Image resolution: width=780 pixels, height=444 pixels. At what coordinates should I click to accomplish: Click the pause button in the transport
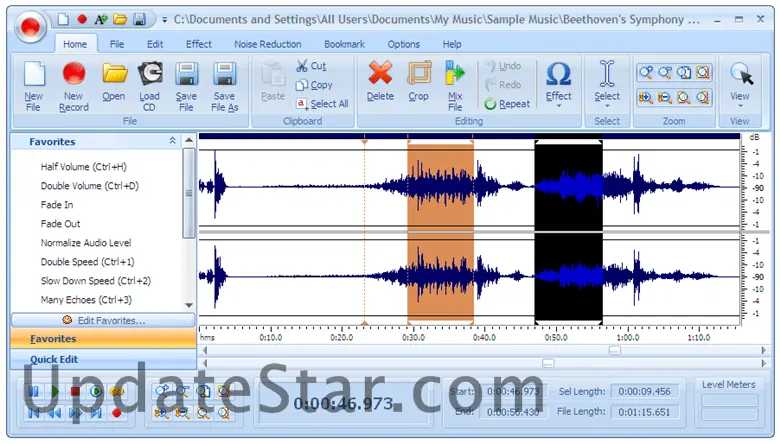[x=34, y=391]
